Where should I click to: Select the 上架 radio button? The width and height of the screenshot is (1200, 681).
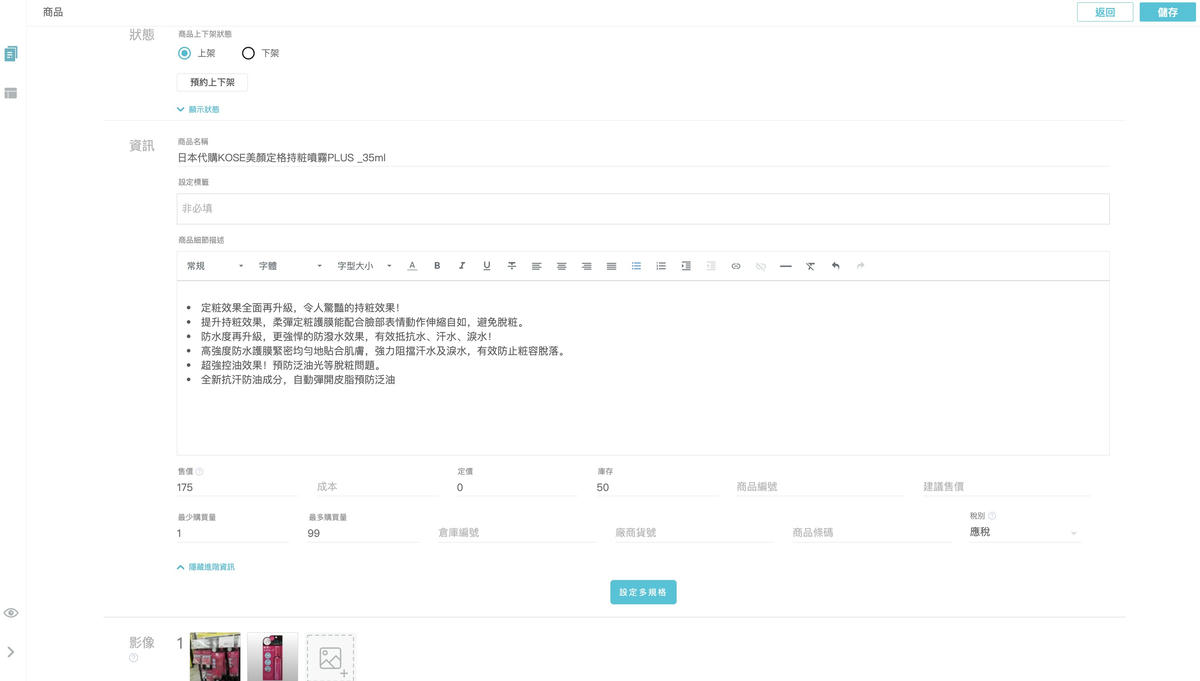coord(184,53)
